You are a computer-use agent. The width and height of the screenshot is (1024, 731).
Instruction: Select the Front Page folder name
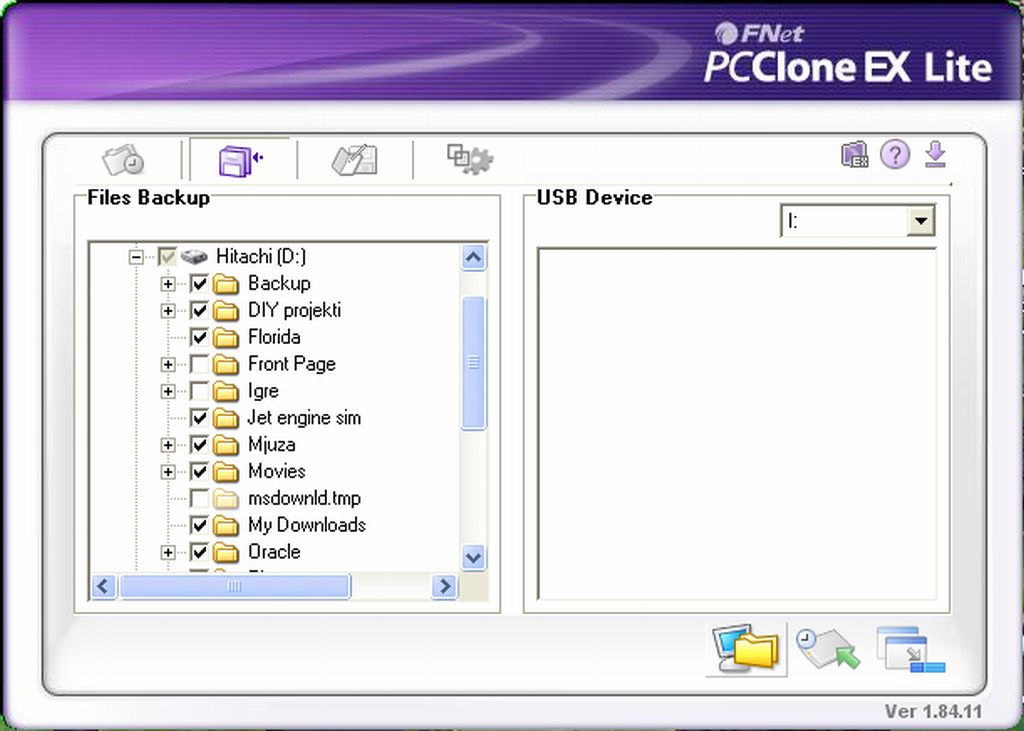(x=292, y=364)
